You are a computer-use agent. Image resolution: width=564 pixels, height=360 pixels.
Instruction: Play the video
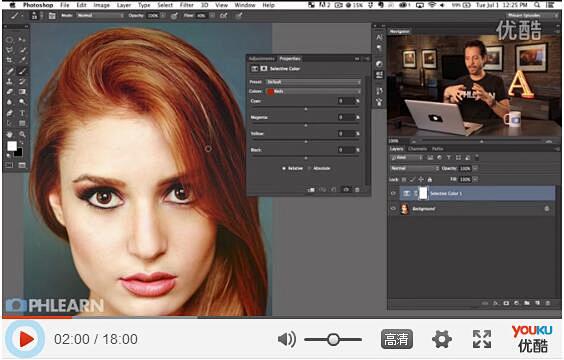coord(25,339)
